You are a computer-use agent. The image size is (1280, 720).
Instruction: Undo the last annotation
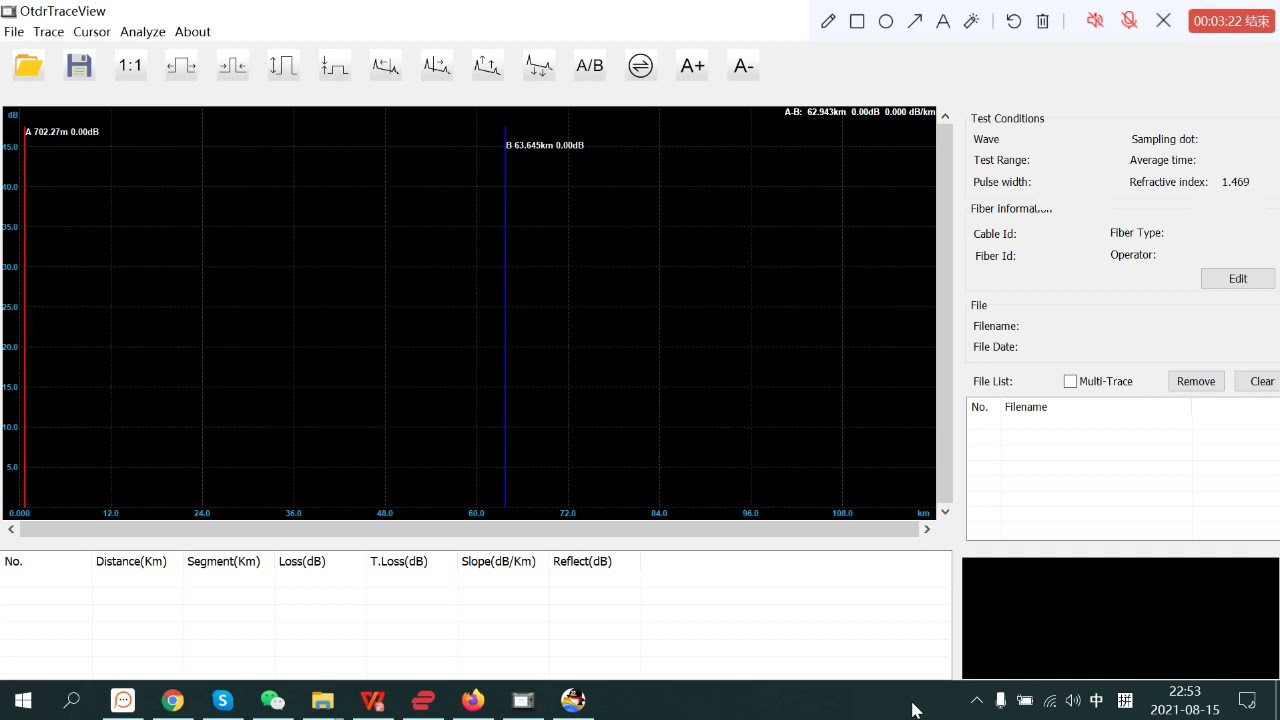1014,21
